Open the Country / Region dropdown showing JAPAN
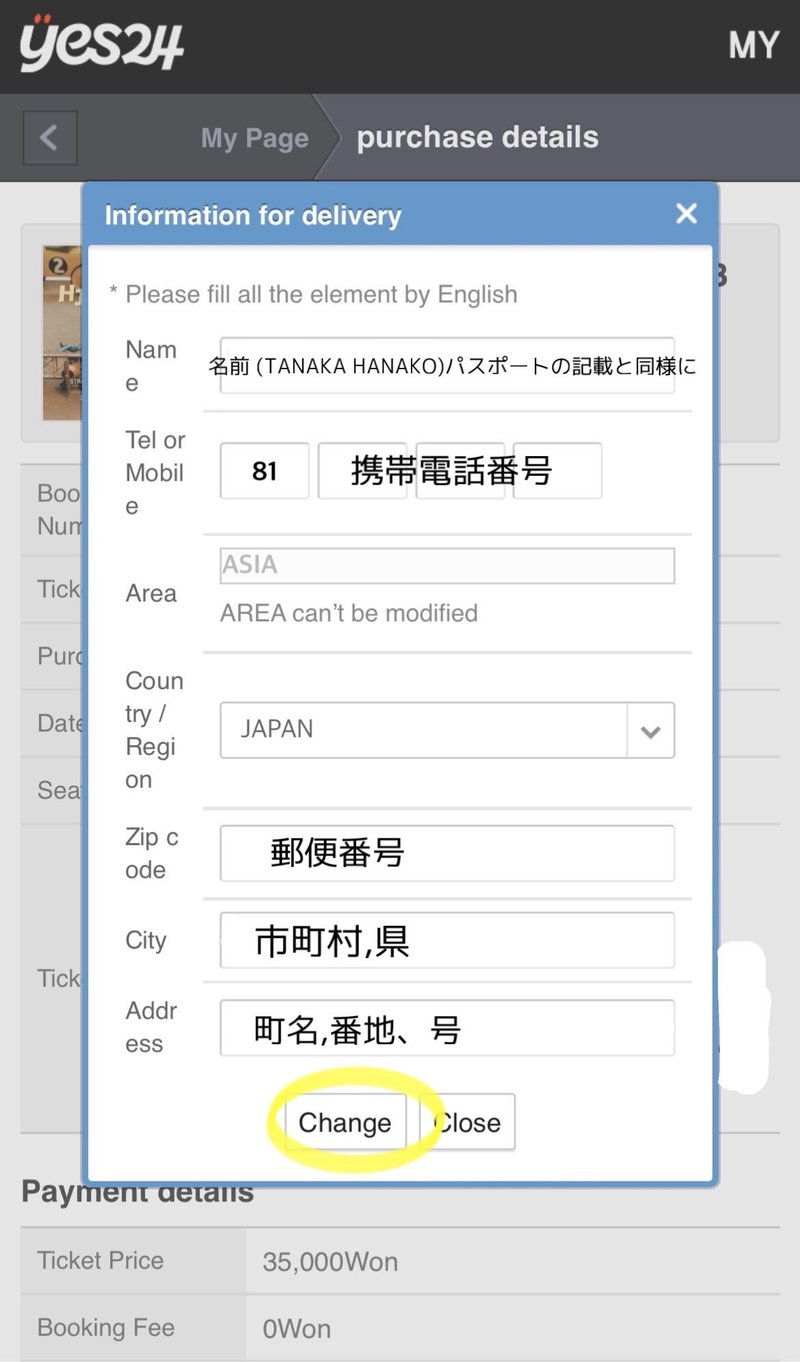This screenshot has height=1362, width=800. pos(425,730)
